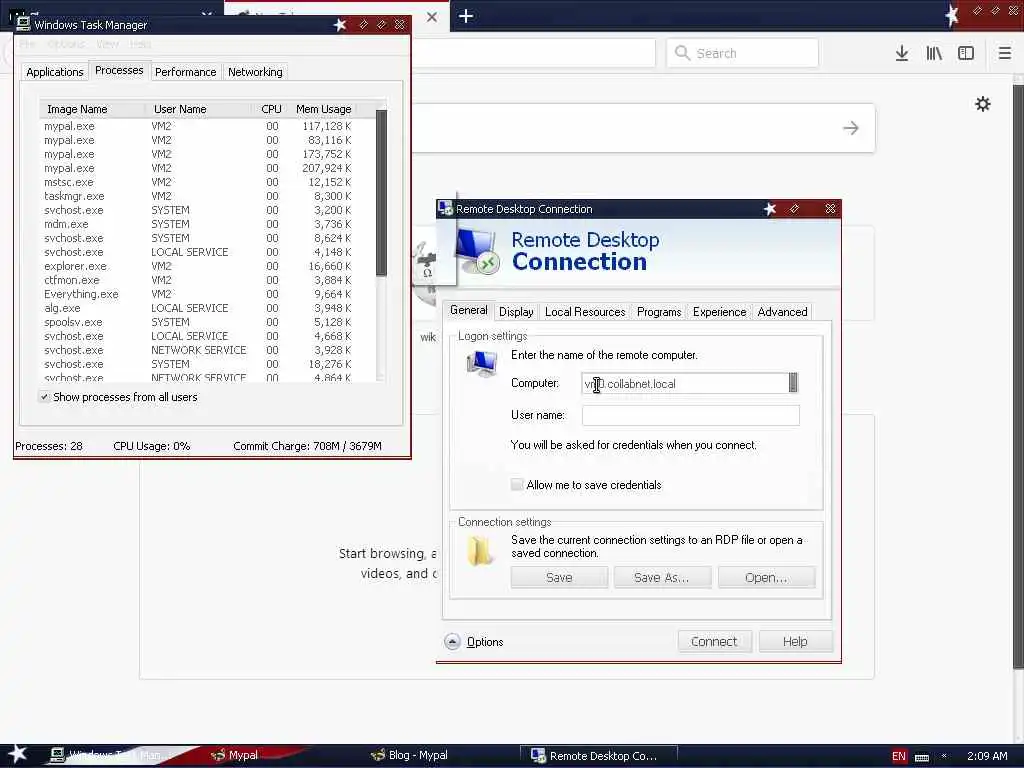Open a new browser tab with plus

coord(466,16)
